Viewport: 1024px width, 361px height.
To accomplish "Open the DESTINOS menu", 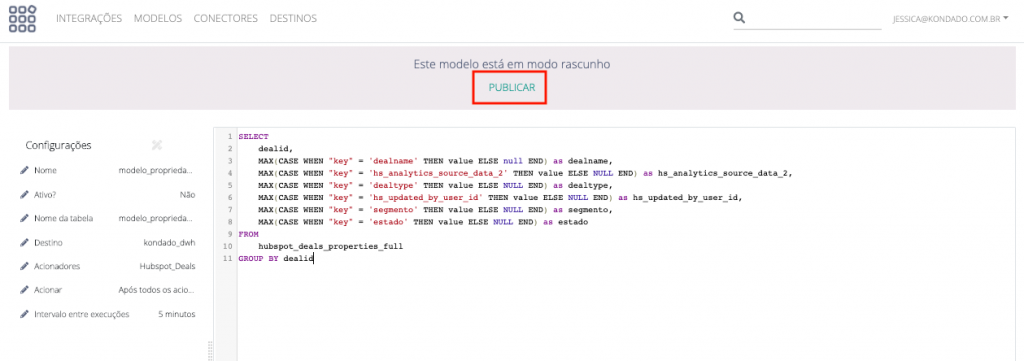I will 293,18.
